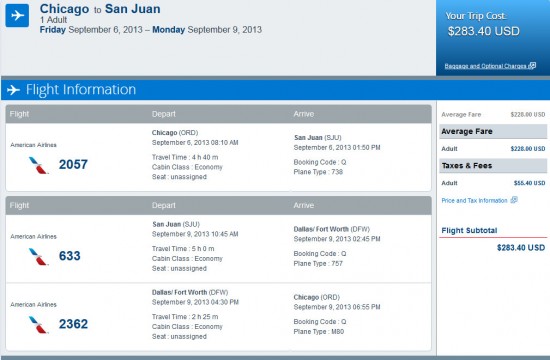Click American Airlines logo for flight 2362
Image resolution: width=550 pixels, height=360 pixels.
38,325
